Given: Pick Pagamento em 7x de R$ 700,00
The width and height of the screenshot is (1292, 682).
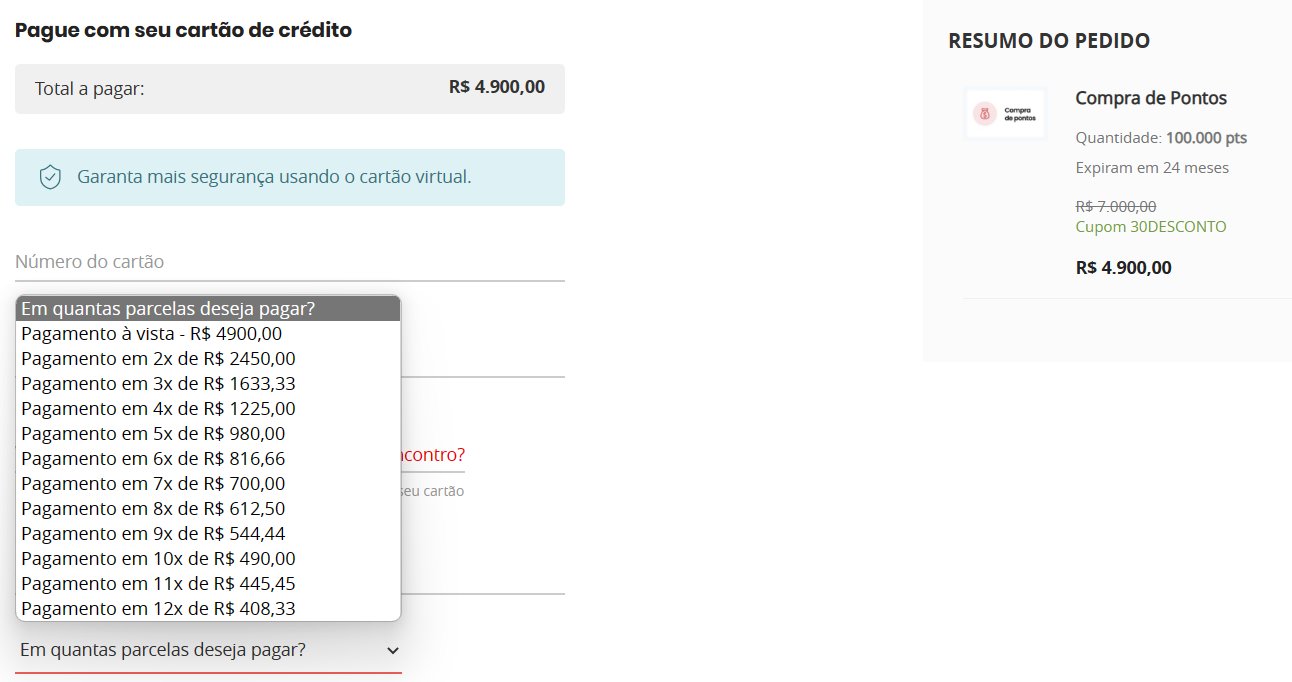Looking at the screenshot, I should point(208,484).
